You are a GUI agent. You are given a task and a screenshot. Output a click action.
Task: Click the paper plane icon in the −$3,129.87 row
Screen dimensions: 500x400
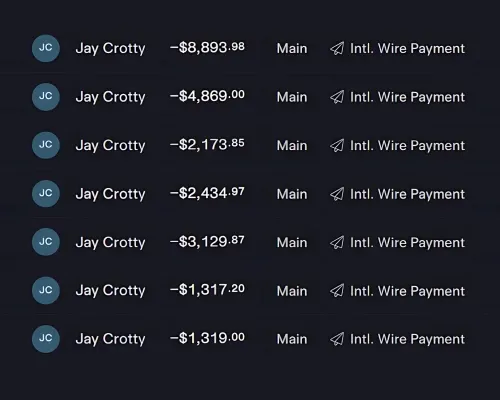click(337, 242)
